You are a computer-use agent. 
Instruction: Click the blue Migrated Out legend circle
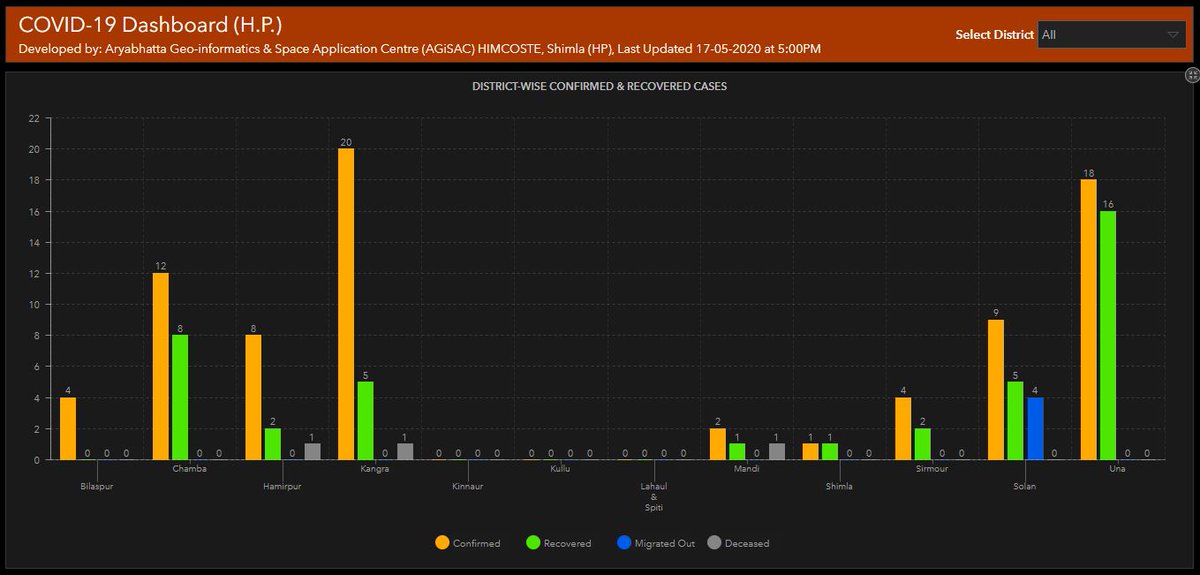pos(622,543)
